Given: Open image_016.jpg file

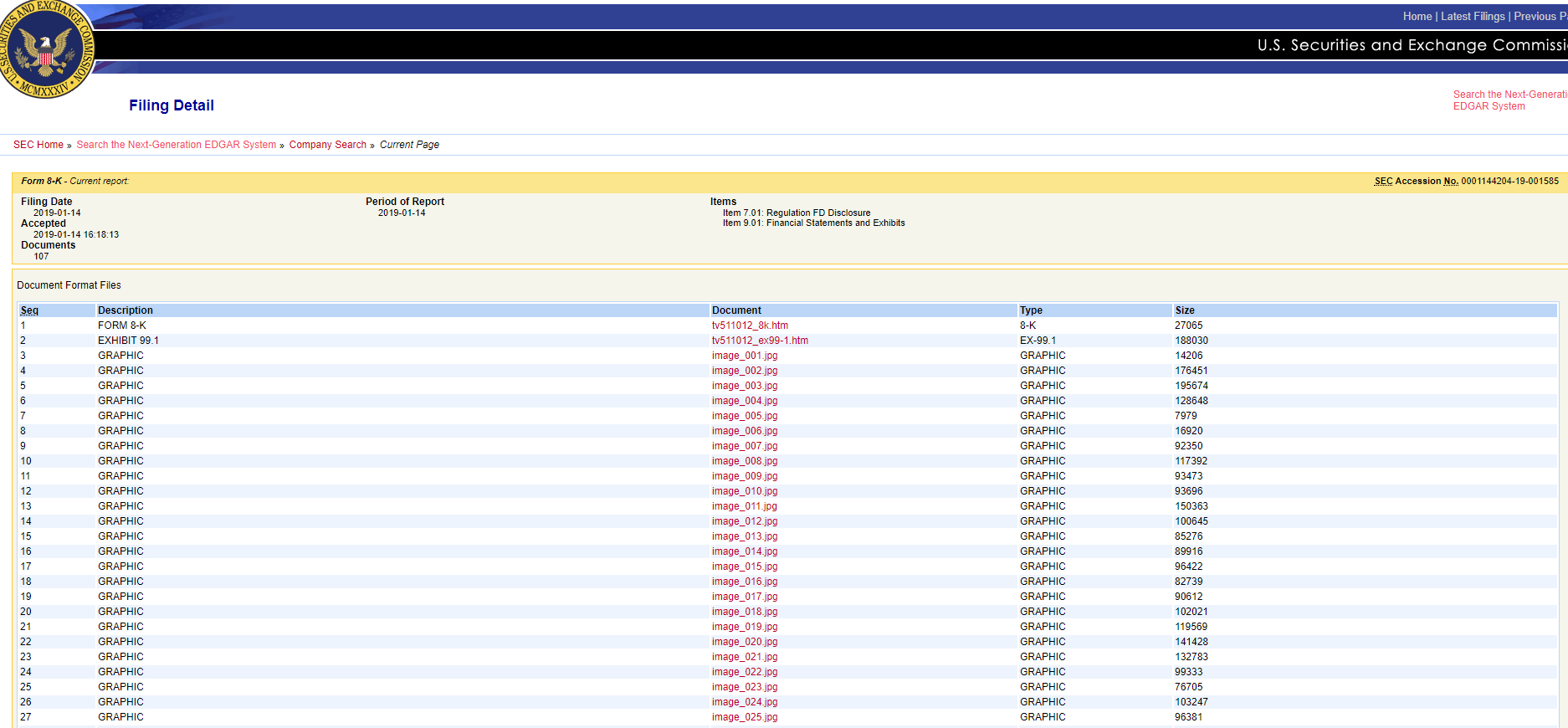Looking at the screenshot, I should pyautogui.click(x=745, y=582).
